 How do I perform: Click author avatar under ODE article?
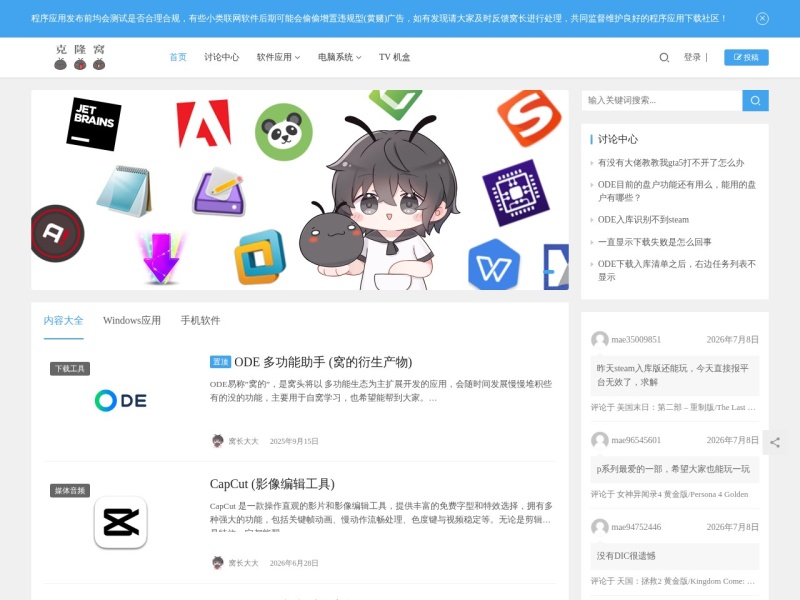218,441
